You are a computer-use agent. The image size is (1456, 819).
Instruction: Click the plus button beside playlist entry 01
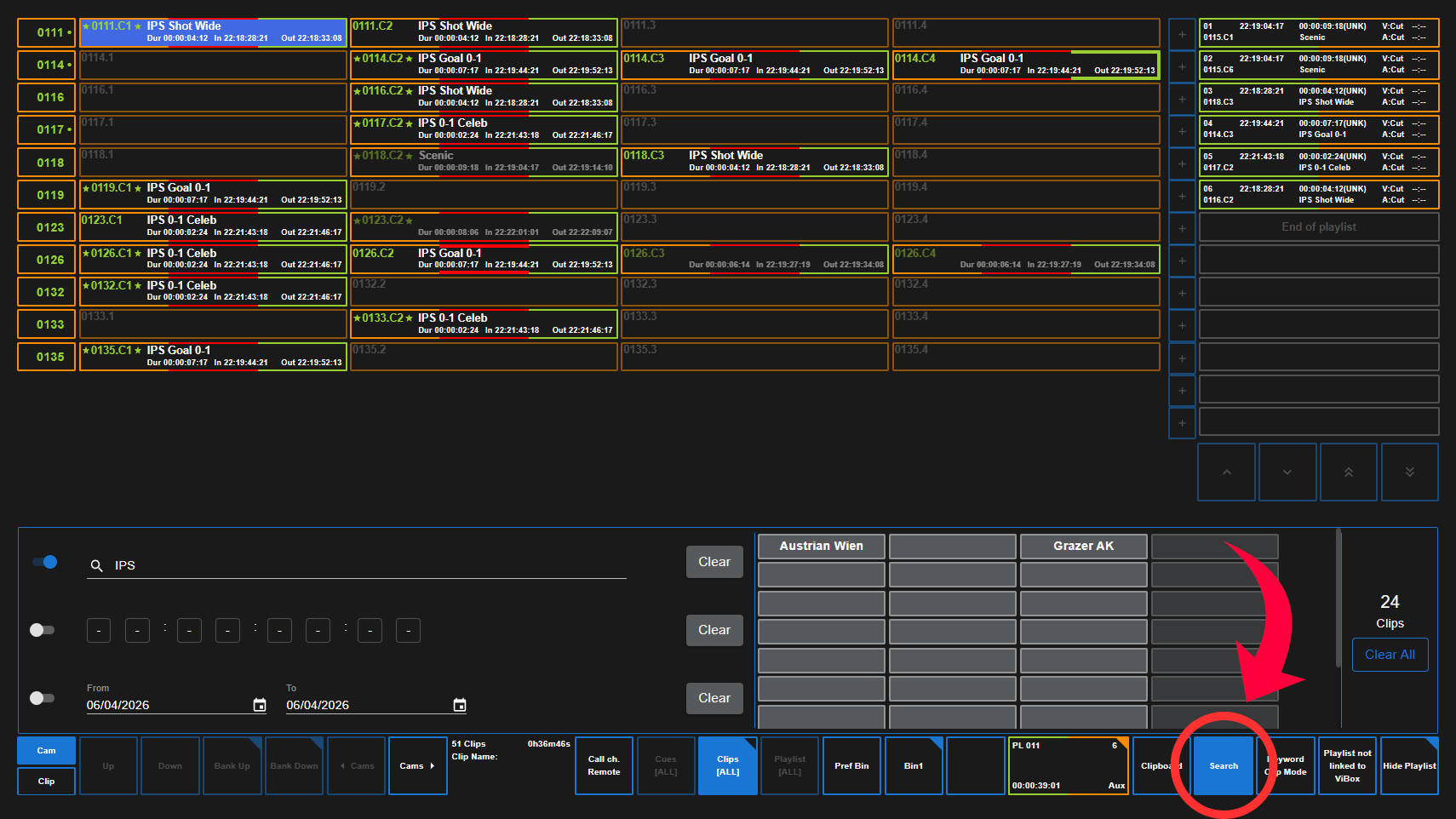pos(1182,34)
